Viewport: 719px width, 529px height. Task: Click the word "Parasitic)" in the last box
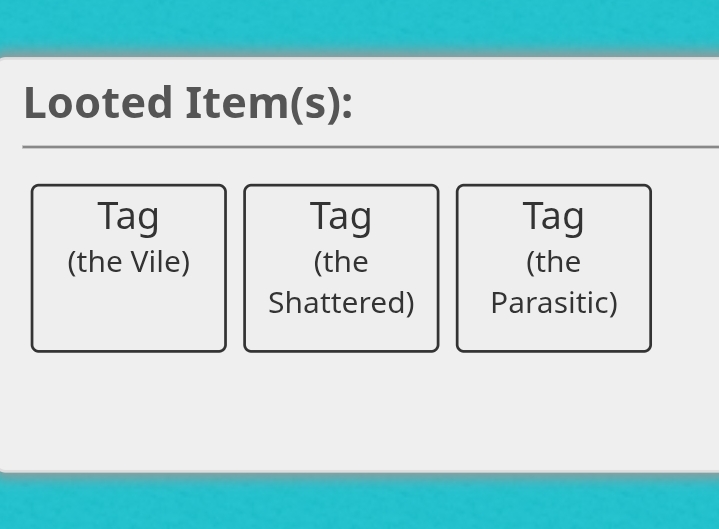coord(554,303)
